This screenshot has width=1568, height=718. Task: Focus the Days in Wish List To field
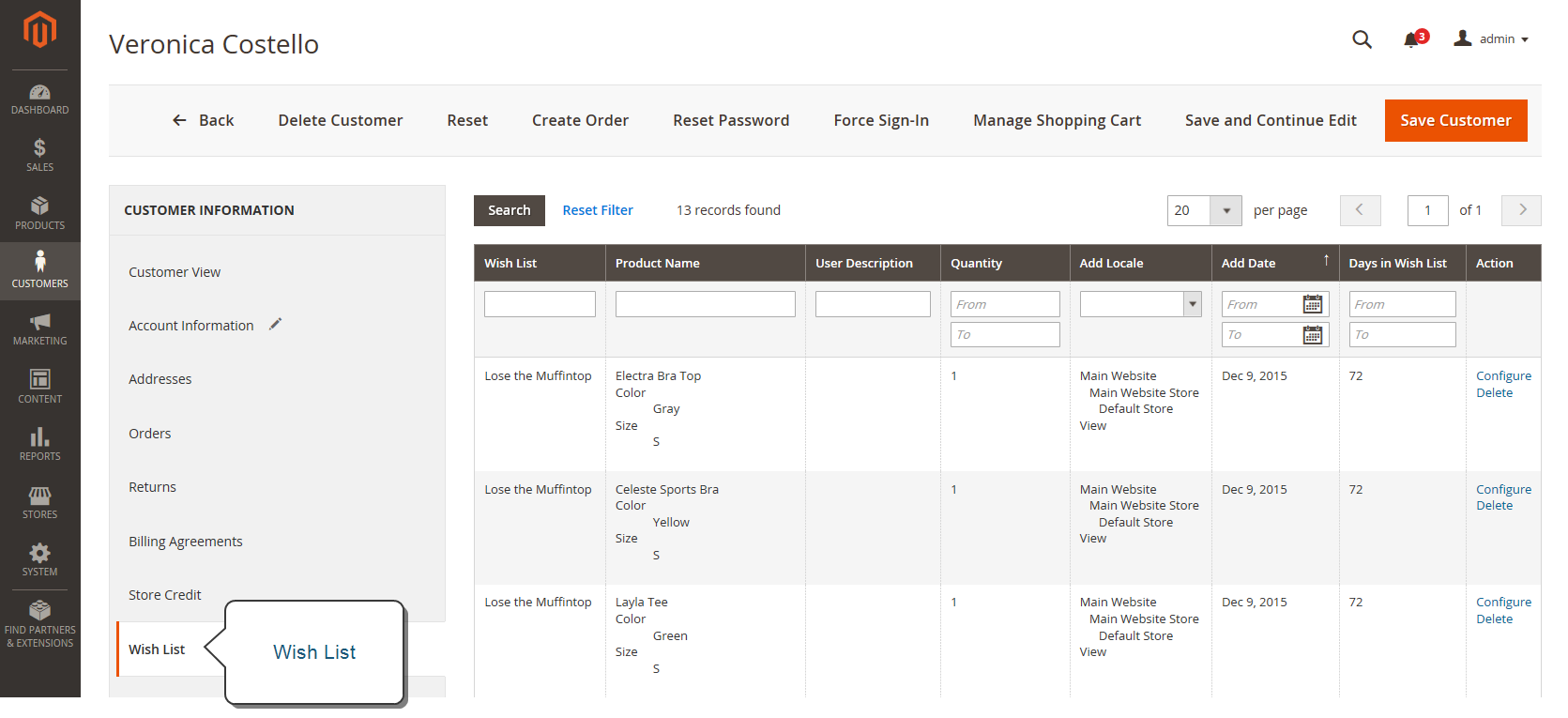coord(1402,334)
